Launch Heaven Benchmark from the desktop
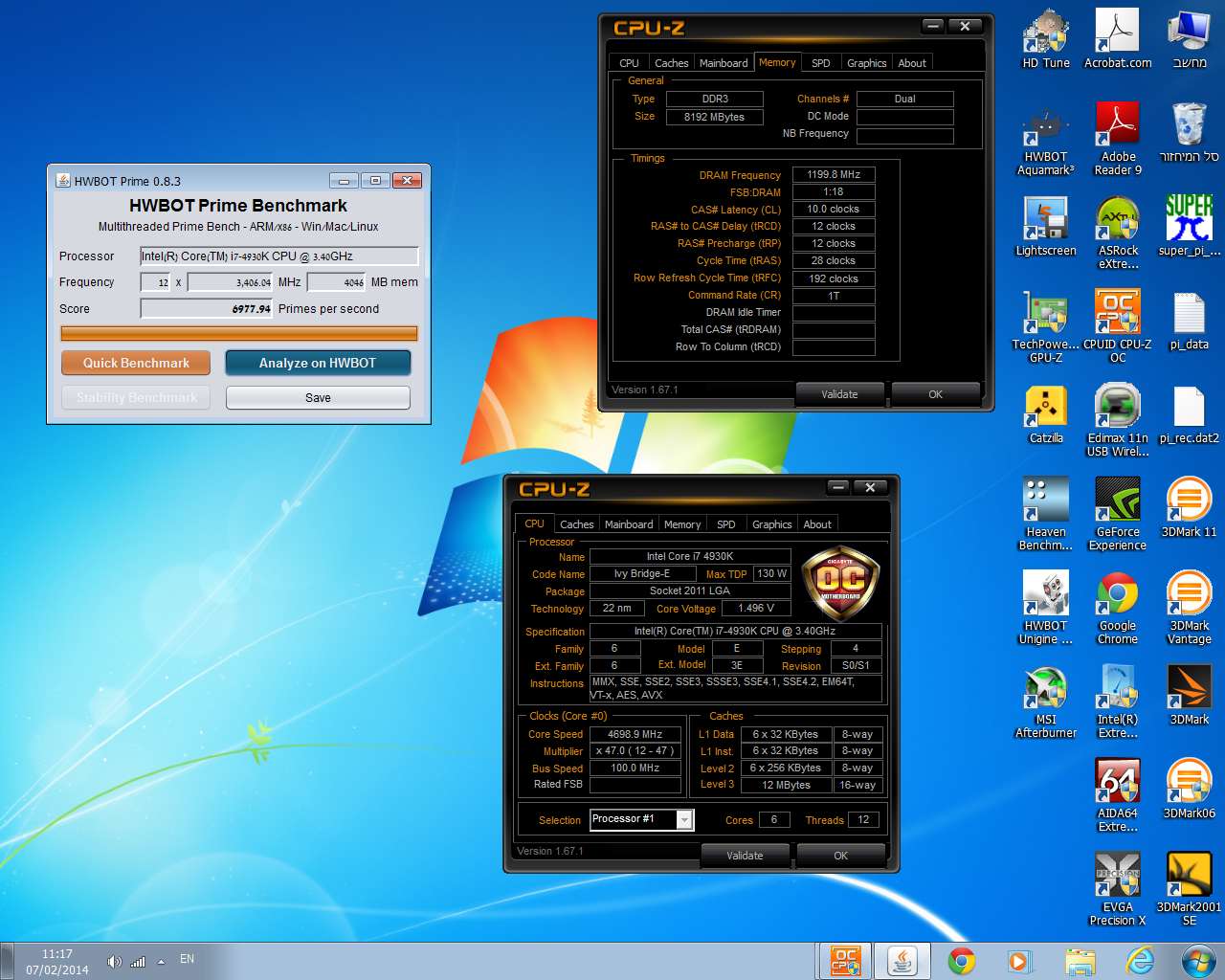The height and width of the screenshot is (980, 1225). click(x=1046, y=514)
